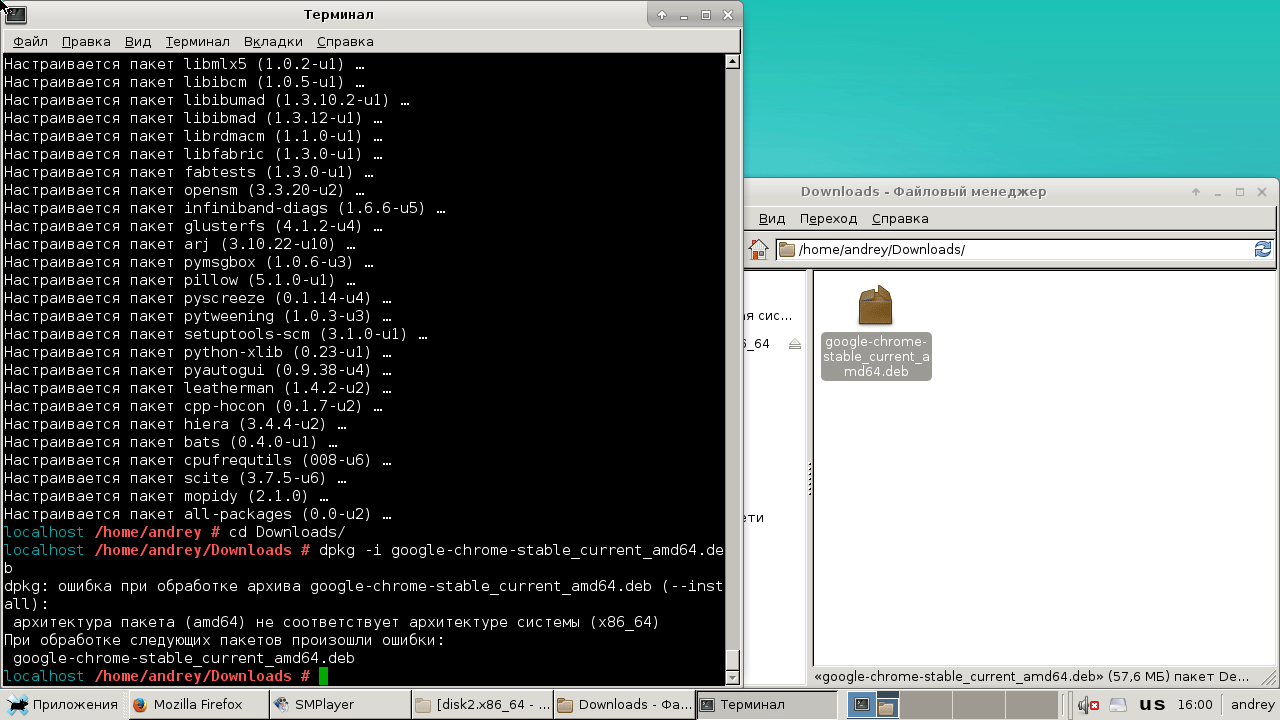Viewport: 1280px width, 720px height.
Task: Click the muted volume icon in system tray
Action: click(x=1088, y=705)
